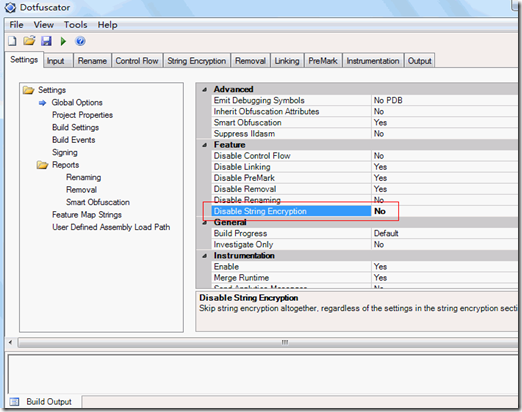Switch to the Instrumentation tab
Image resolution: width=522 pixels, height=412 pixels.
(x=373, y=61)
